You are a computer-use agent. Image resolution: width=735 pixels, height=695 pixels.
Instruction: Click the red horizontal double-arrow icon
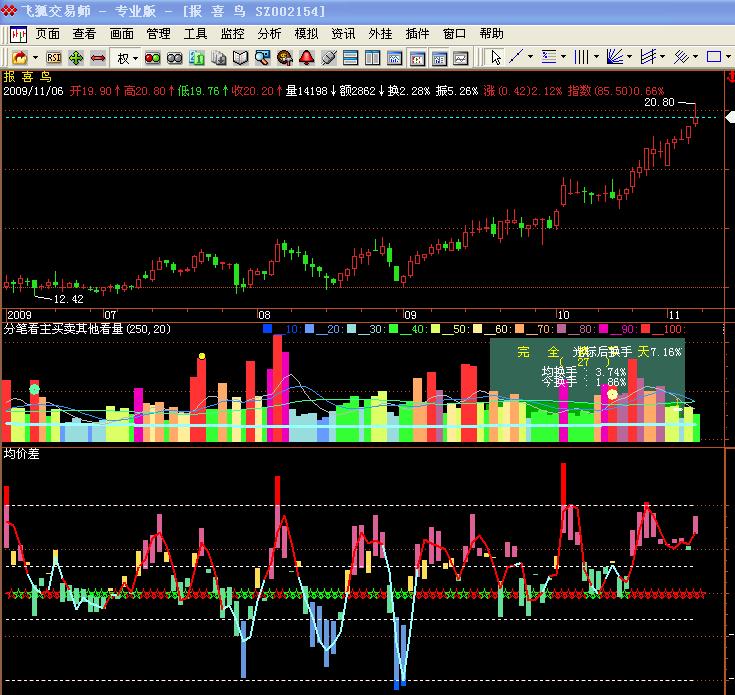(98, 58)
